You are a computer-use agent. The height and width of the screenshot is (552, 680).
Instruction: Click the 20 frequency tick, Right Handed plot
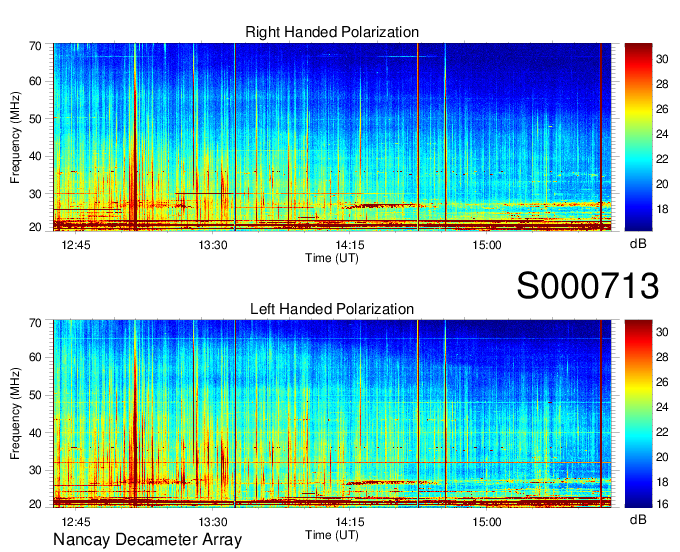[35, 227]
